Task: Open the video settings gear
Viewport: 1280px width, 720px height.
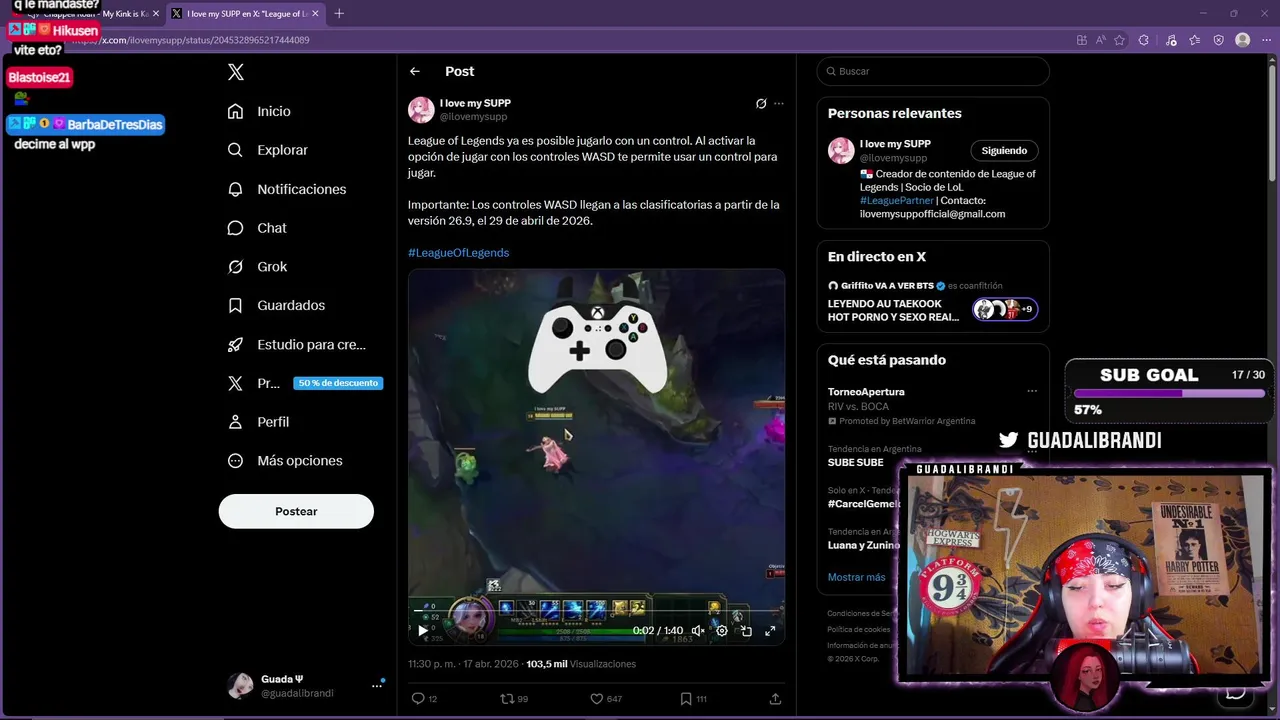Action: coord(722,631)
